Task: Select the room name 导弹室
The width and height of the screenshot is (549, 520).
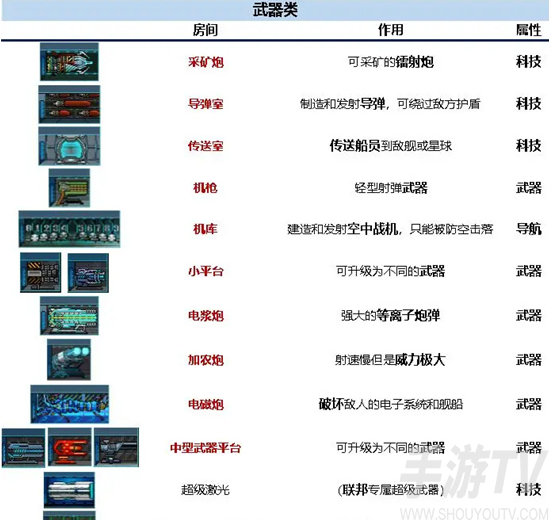Action: (x=206, y=104)
